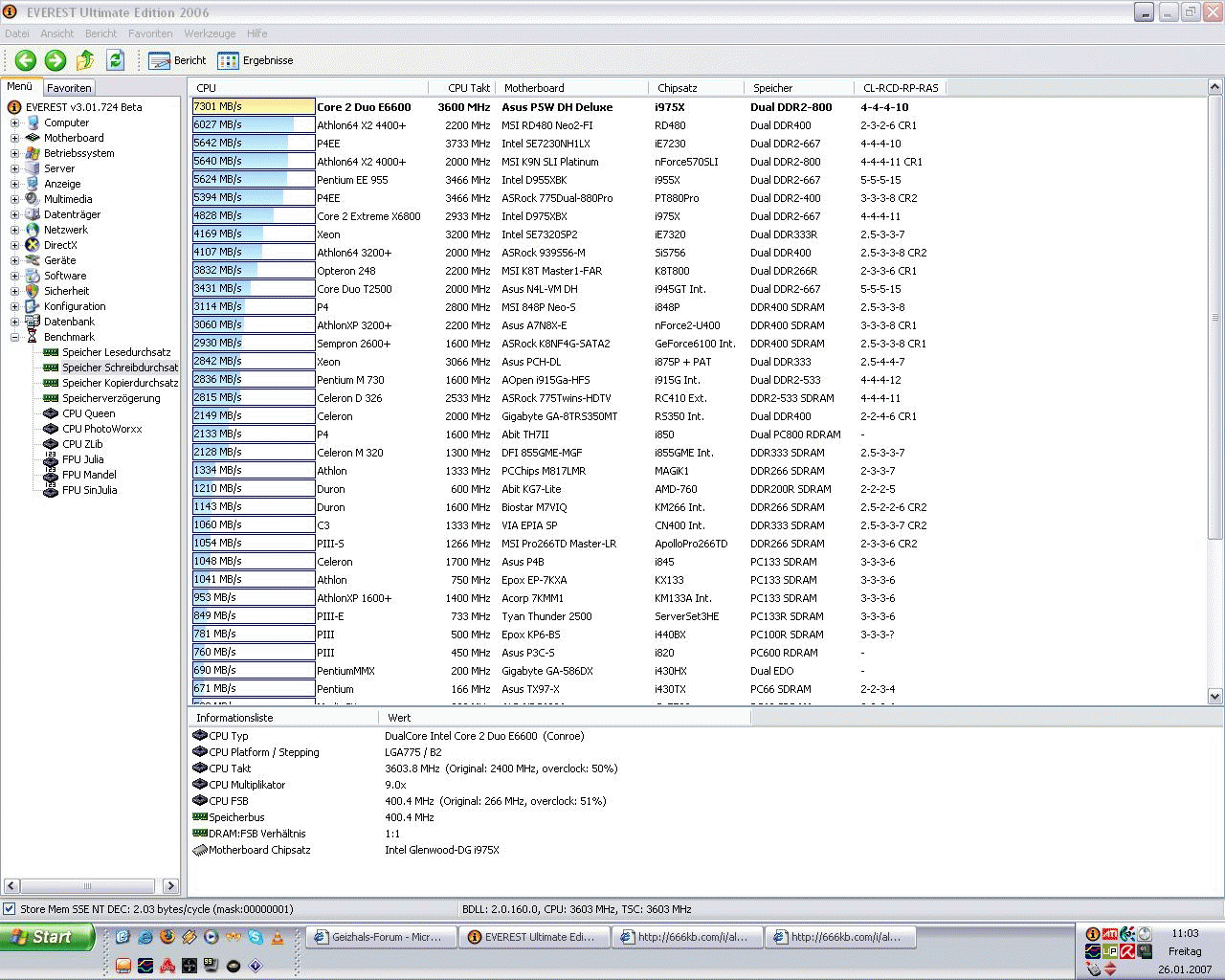The height and width of the screenshot is (980, 1225).
Task: Toggle the status bar Store Mem checkbox
Action: (x=10, y=909)
